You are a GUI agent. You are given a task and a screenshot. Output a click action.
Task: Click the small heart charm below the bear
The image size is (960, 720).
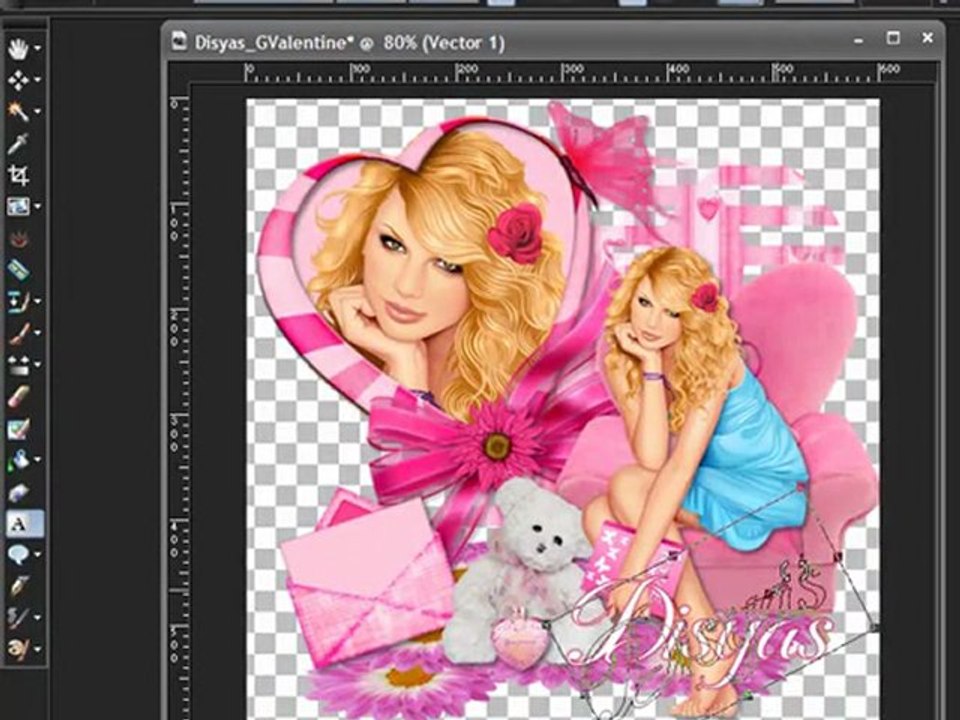coord(520,640)
